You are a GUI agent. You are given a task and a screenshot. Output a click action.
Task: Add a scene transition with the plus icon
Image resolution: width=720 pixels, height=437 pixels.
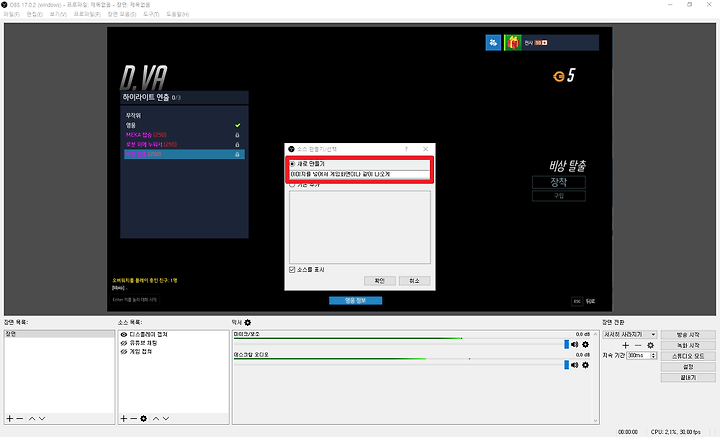click(625, 345)
